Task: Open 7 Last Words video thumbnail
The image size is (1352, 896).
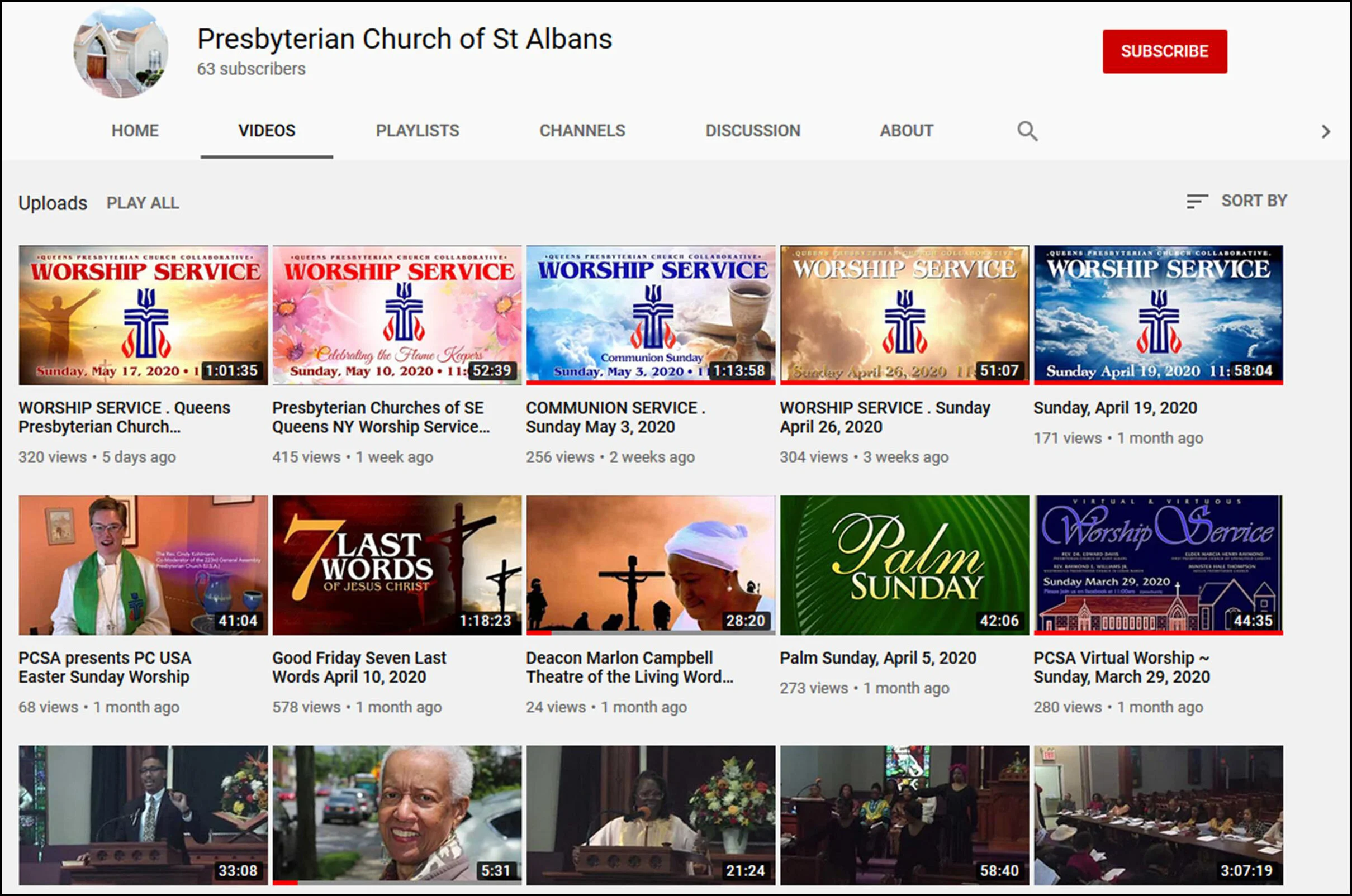Action: click(397, 565)
